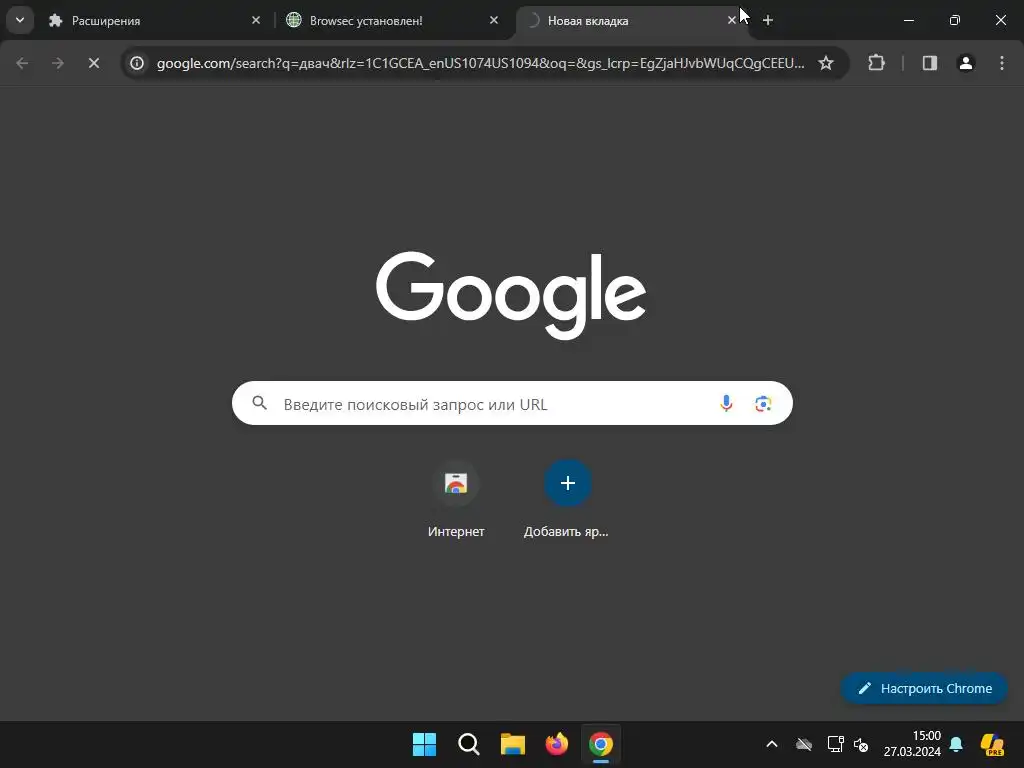Launch File Explorer from taskbar
1024x768 pixels.
[513, 744]
